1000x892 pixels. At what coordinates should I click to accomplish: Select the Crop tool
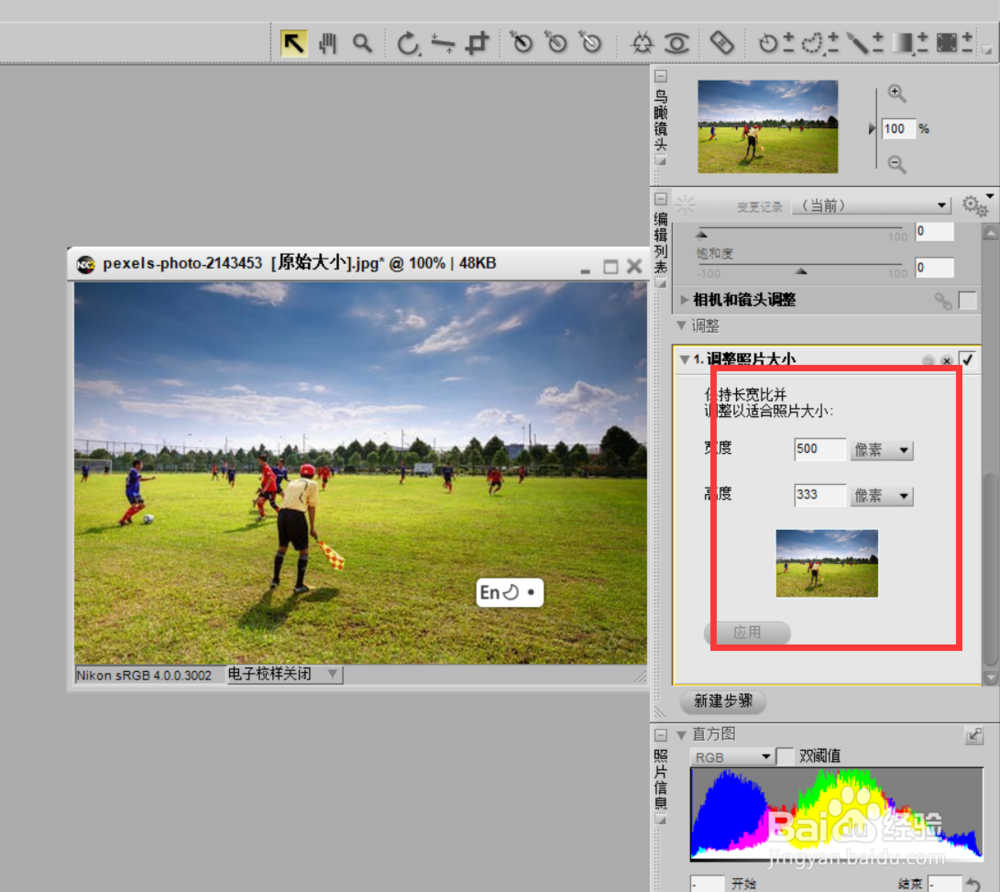(476, 43)
